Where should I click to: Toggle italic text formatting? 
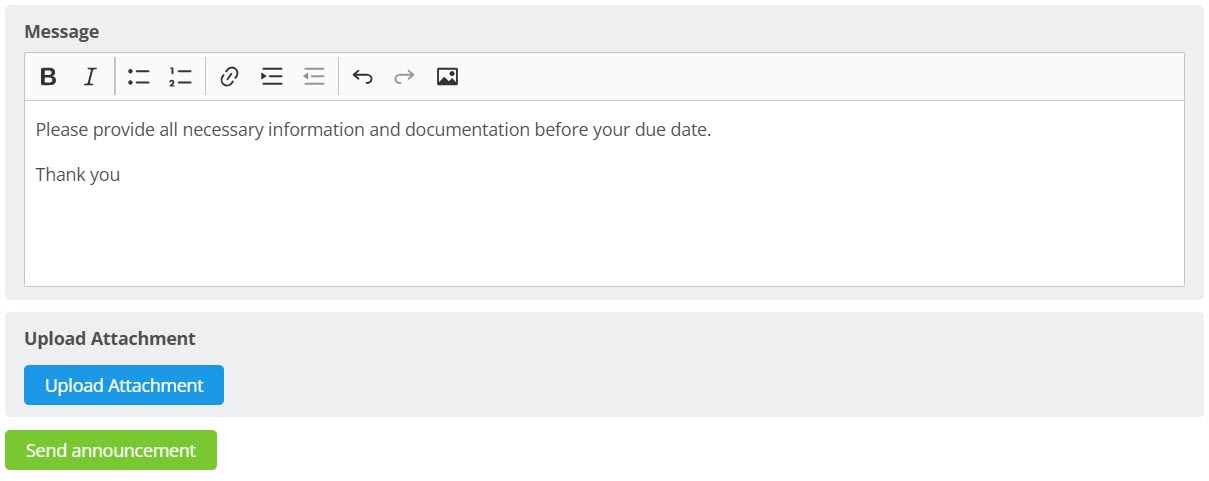90,77
